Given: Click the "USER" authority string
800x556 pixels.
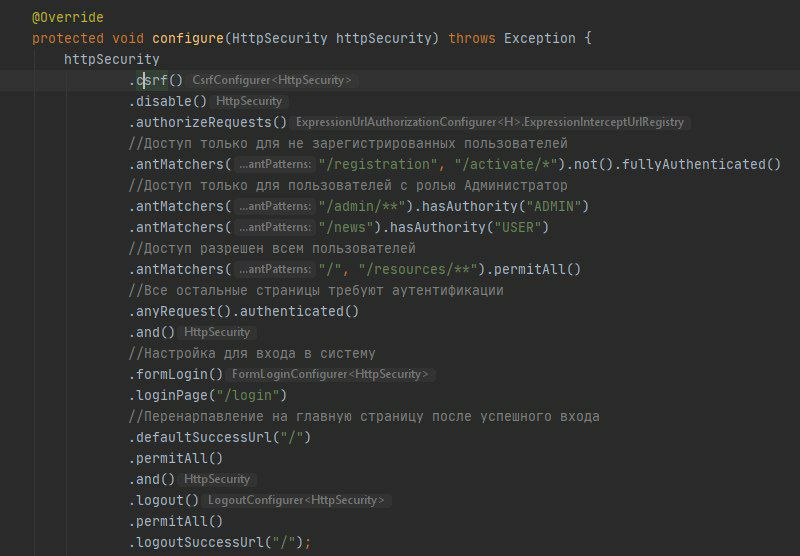Looking at the screenshot, I should [518, 227].
